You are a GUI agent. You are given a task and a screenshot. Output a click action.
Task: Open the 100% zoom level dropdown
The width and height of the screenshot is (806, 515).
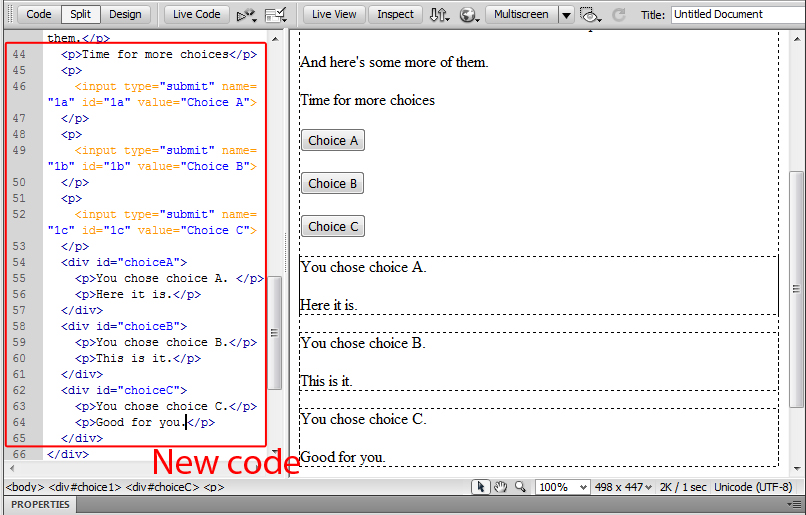562,487
